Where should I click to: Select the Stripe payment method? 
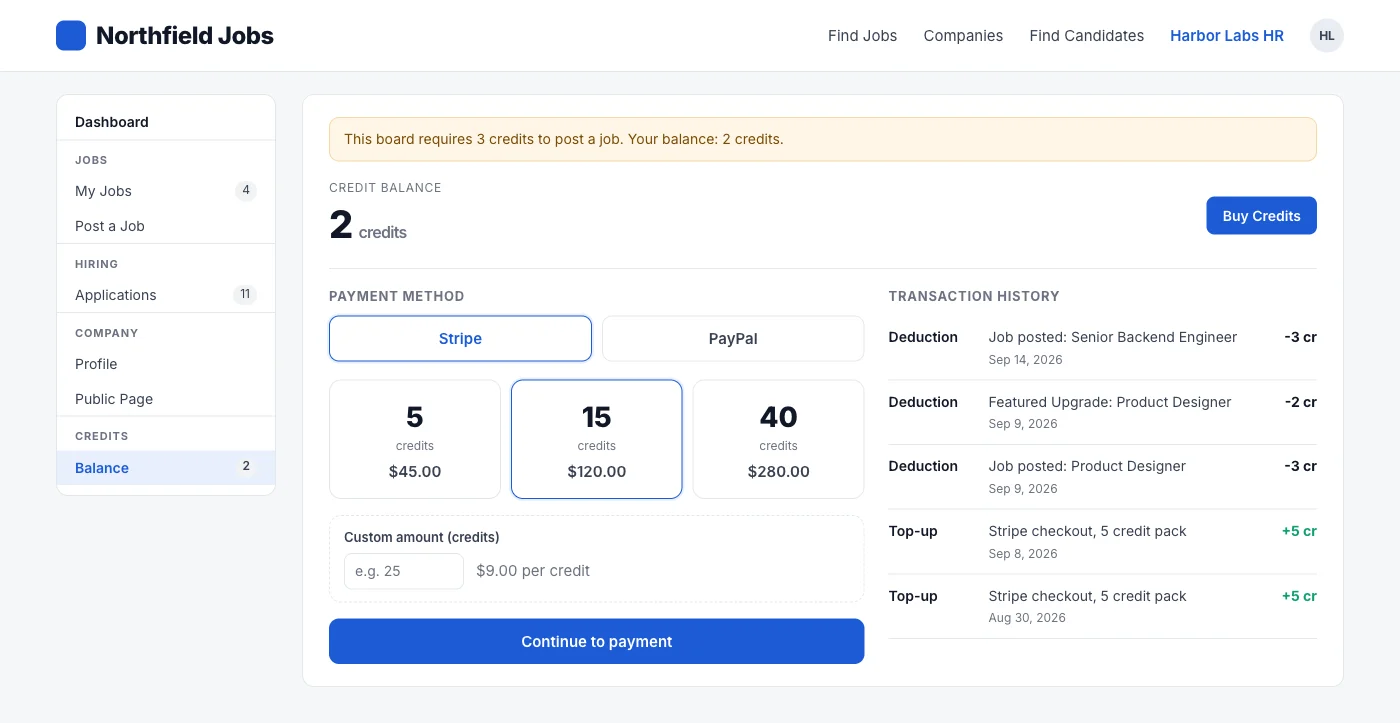click(x=460, y=339)
